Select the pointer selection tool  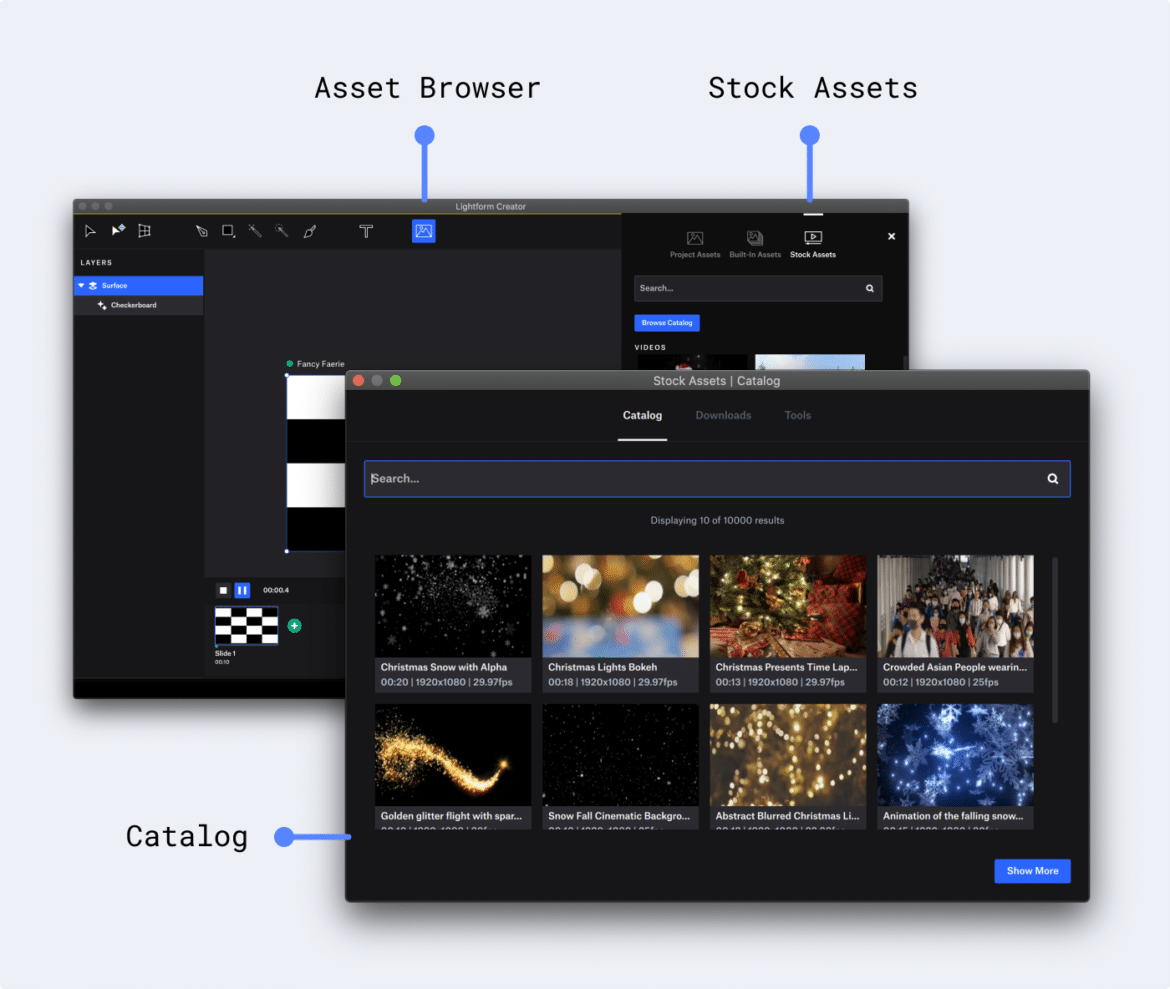click(x=90, y=230)
